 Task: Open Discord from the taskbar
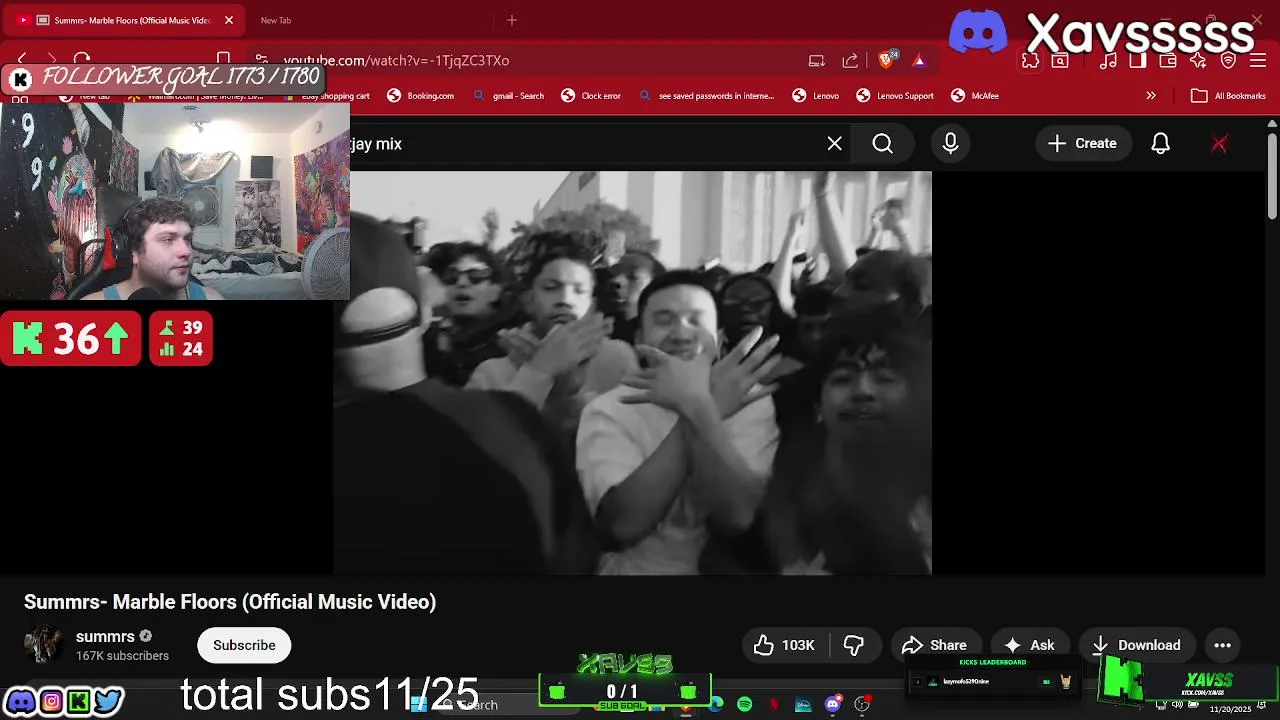[833, 705]
